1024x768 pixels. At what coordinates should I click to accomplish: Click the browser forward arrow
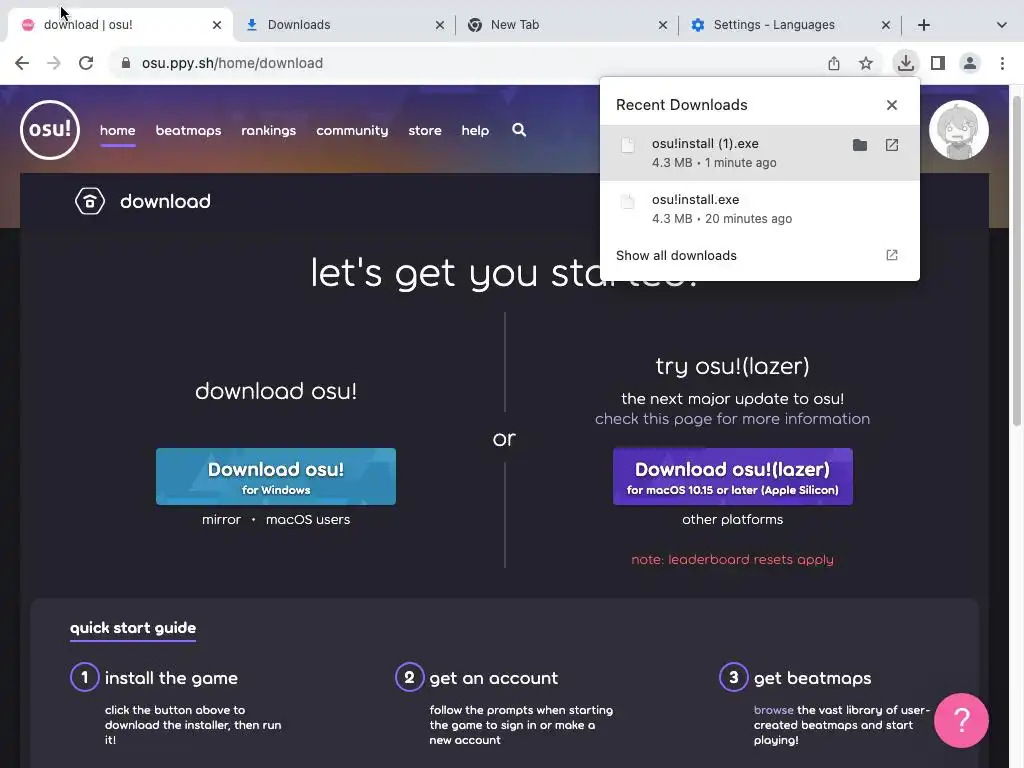(54, 63)
